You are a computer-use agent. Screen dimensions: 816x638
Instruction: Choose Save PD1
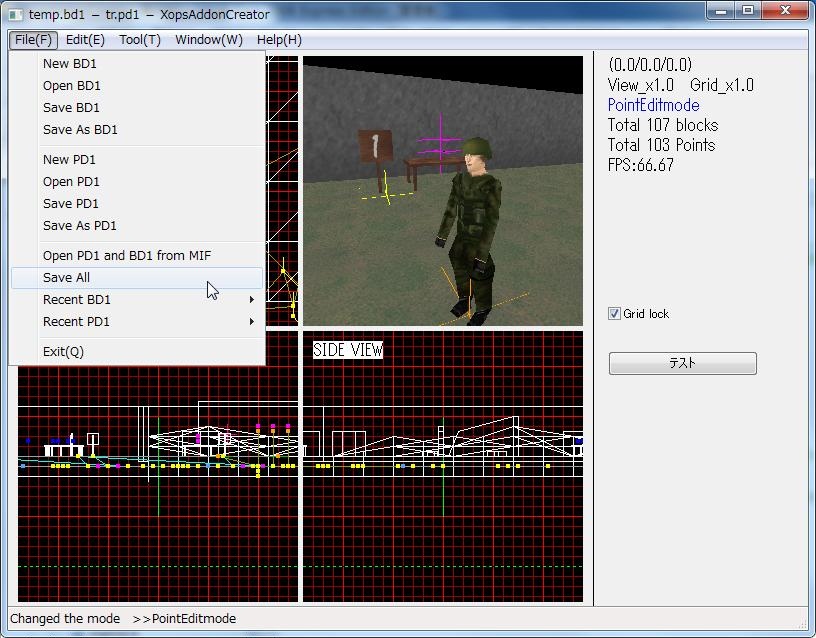137,203
